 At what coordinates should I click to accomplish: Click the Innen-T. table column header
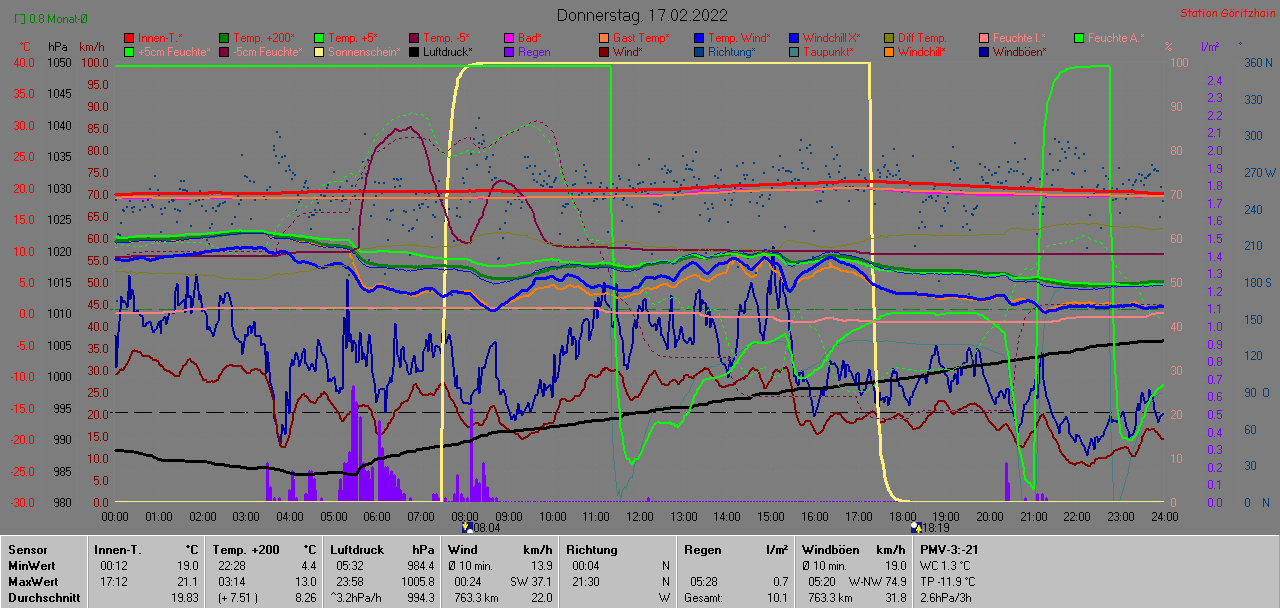click(117, 550)
